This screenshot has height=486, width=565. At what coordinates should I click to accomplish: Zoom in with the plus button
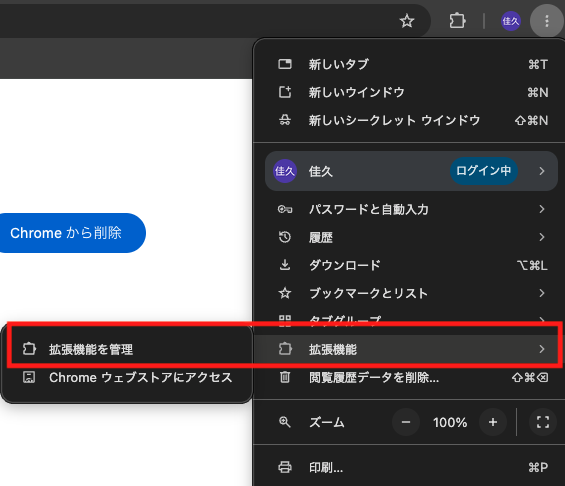493,422
